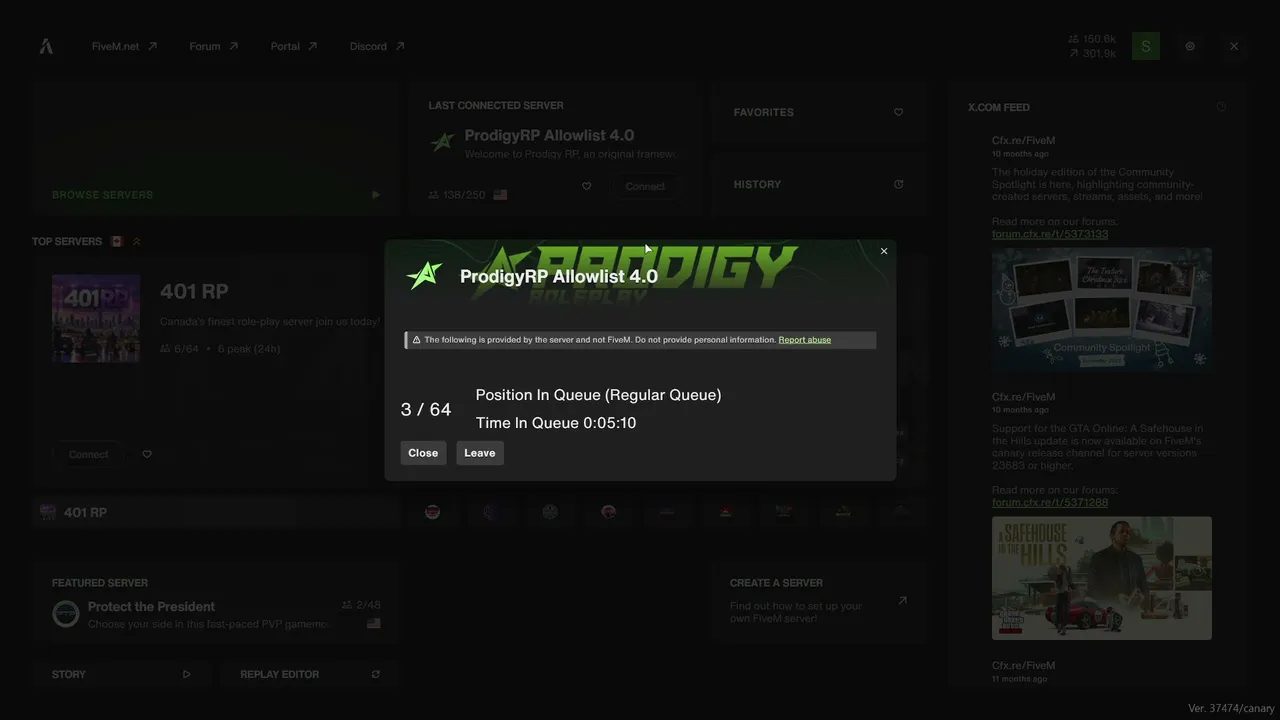Viewport: 1280px width, 720px height.
Task: Open the green S user profile avatar
Action: coord(1146,46)
